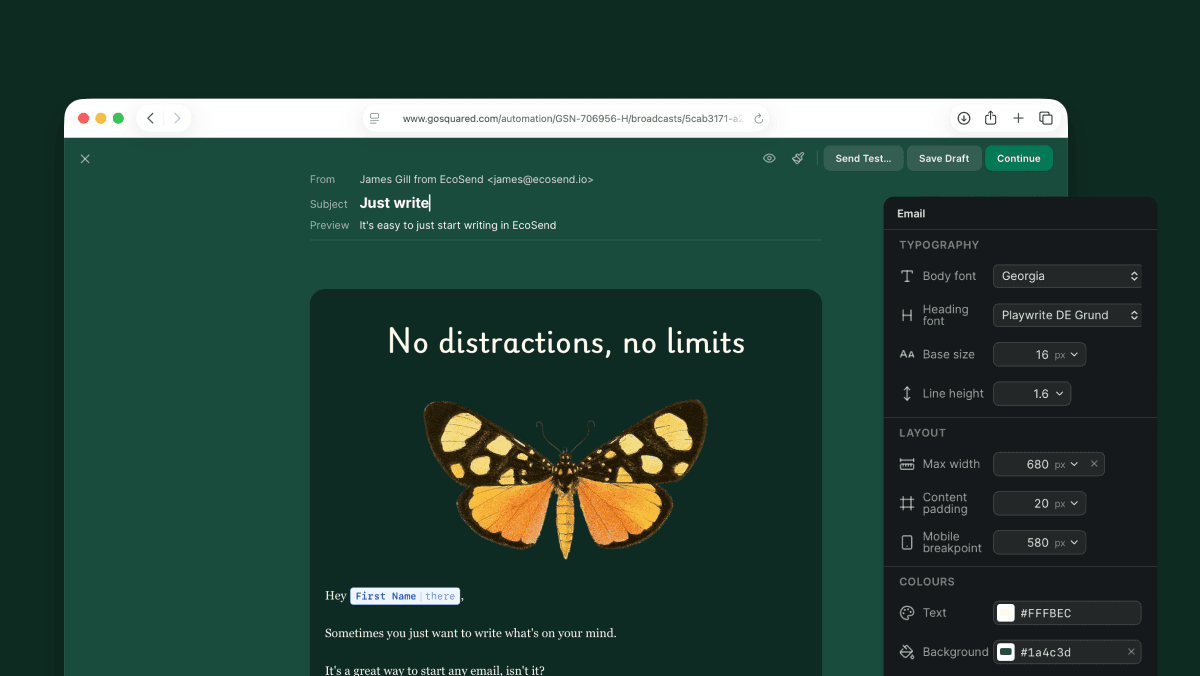Click the Text colour palette icon
The height and width of the screenshot is (676, 1200).
point(907,613)
